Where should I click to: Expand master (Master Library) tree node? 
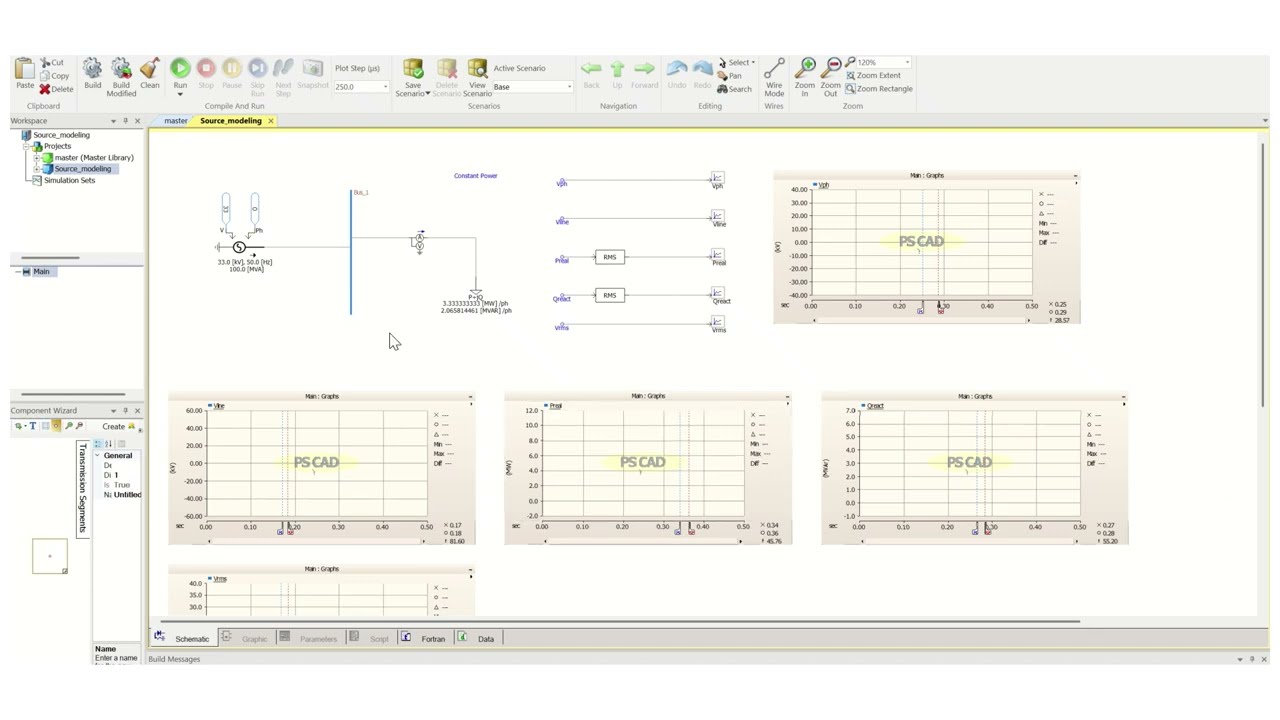pos(36,158)
